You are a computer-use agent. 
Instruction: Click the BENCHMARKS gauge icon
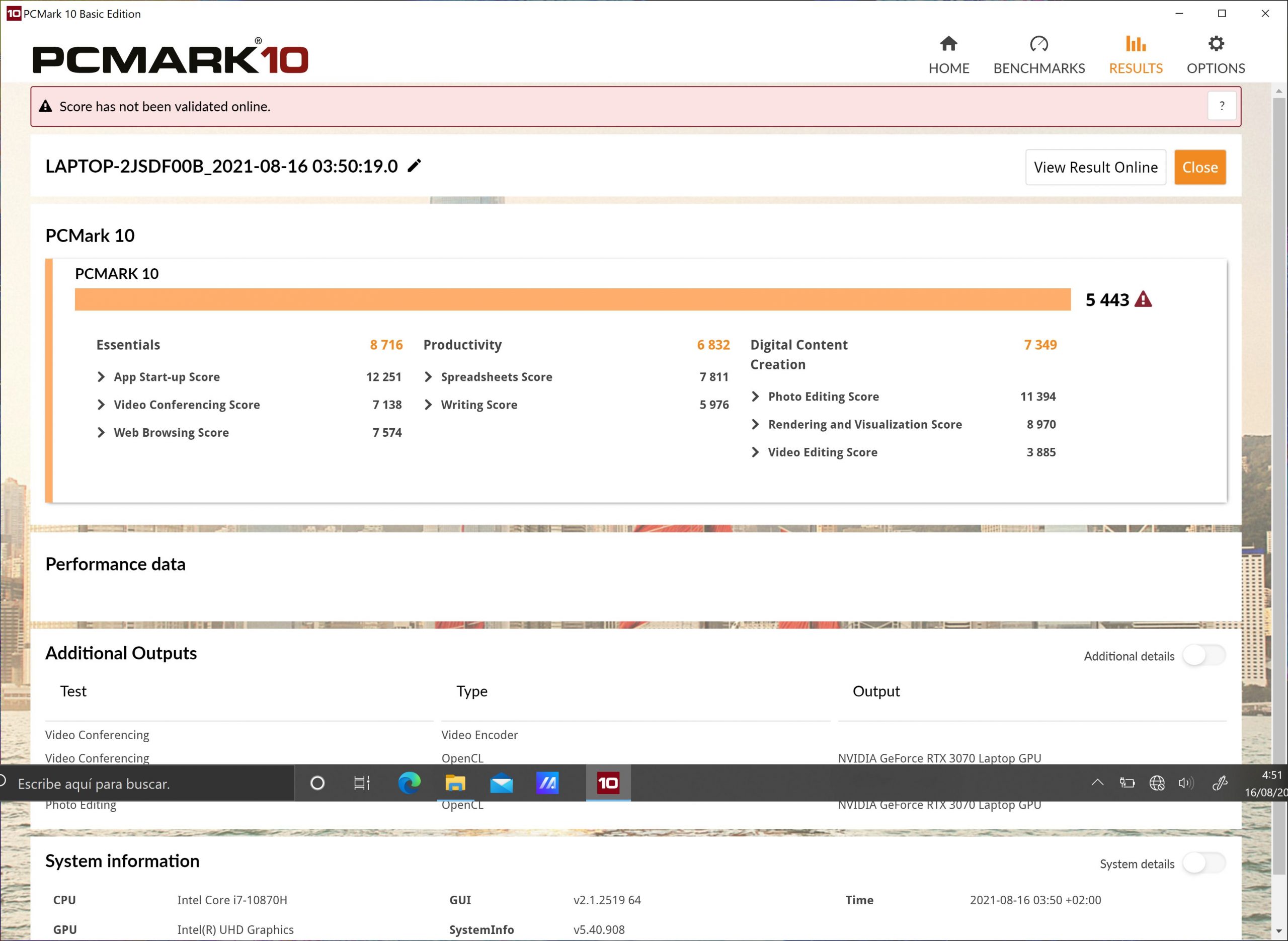pos(1039,43)
